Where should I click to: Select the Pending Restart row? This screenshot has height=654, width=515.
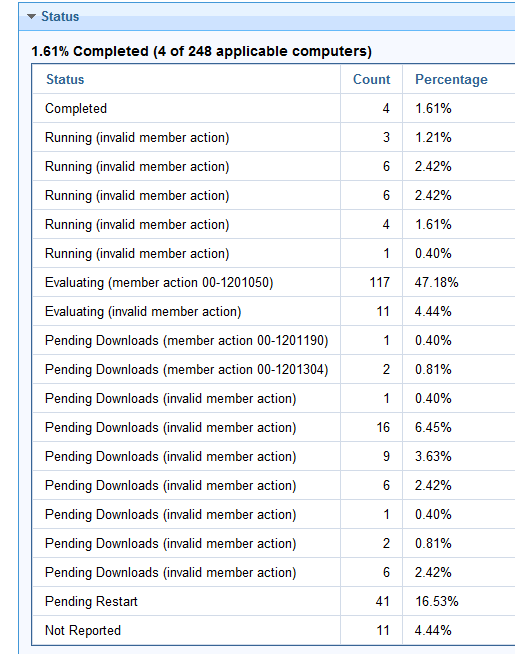click(x=274, y=601)
